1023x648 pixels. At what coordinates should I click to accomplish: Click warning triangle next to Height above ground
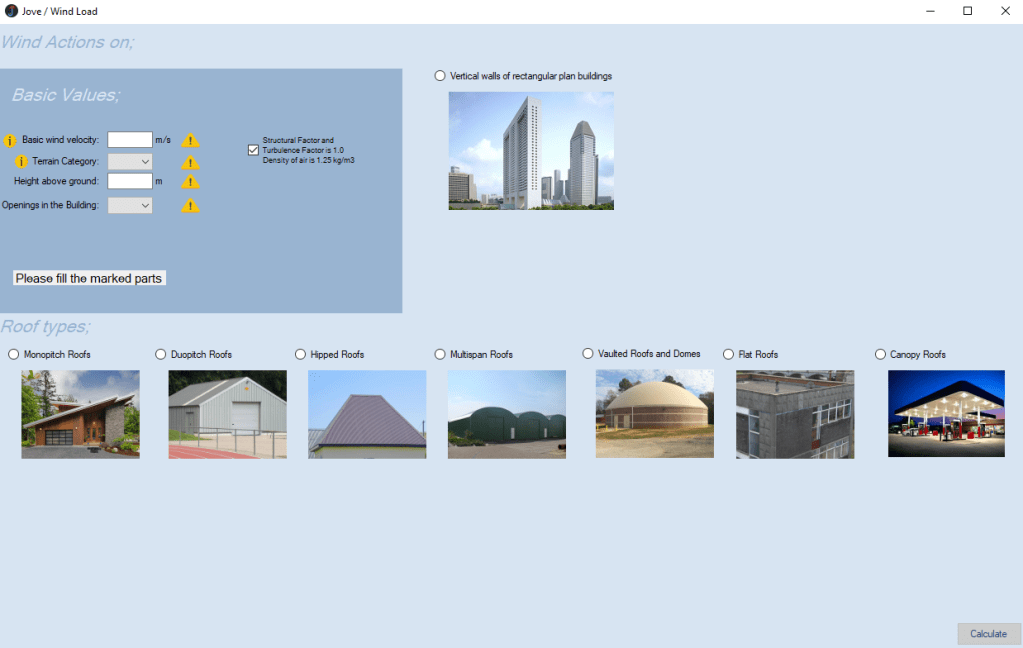pos(190,182)
